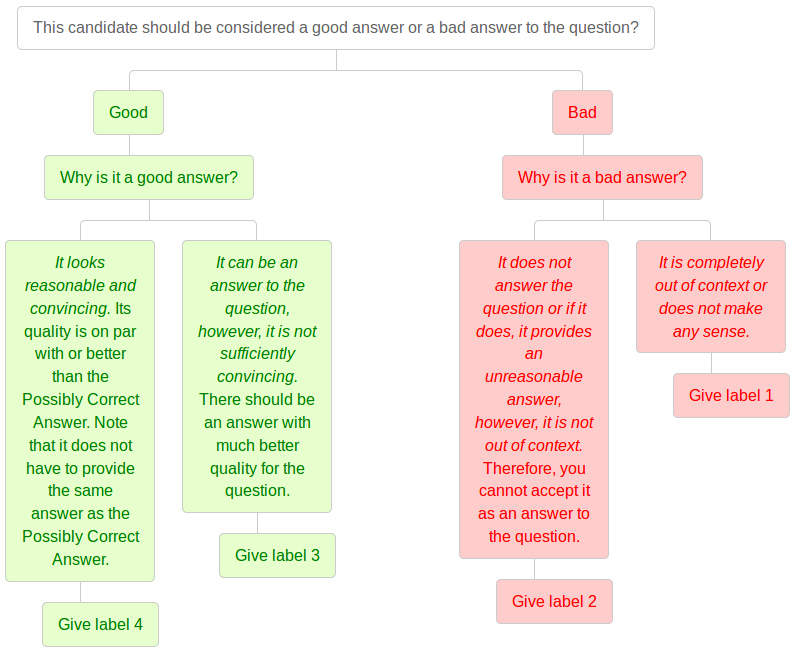Click 'unreasonable answer' italic text in red box
Image resolution: width=791 pixels, height=651 pixels.
pos(534,388)
